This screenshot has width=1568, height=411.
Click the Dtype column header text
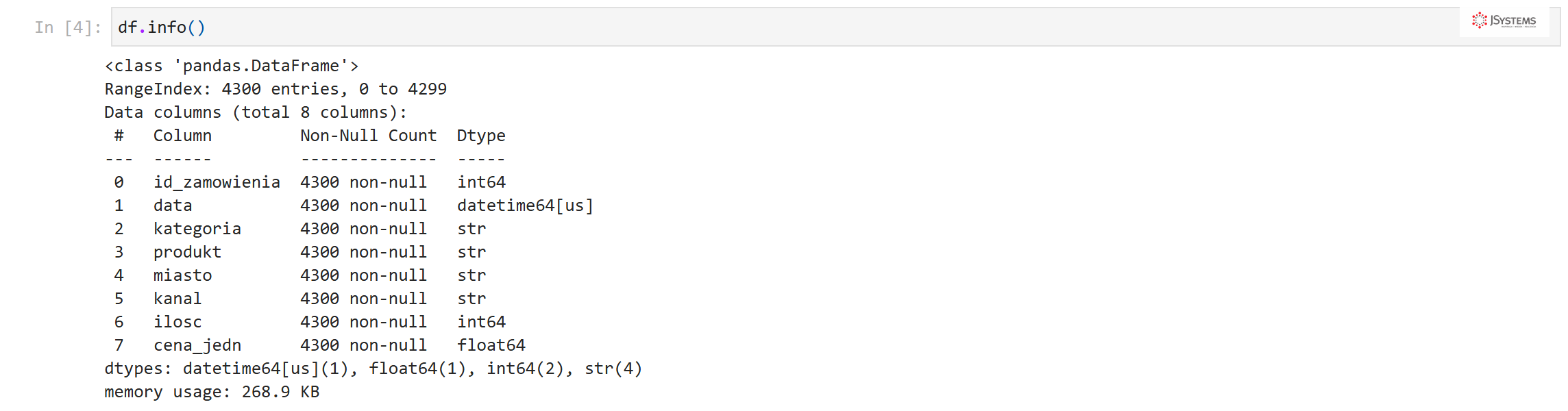481,136
